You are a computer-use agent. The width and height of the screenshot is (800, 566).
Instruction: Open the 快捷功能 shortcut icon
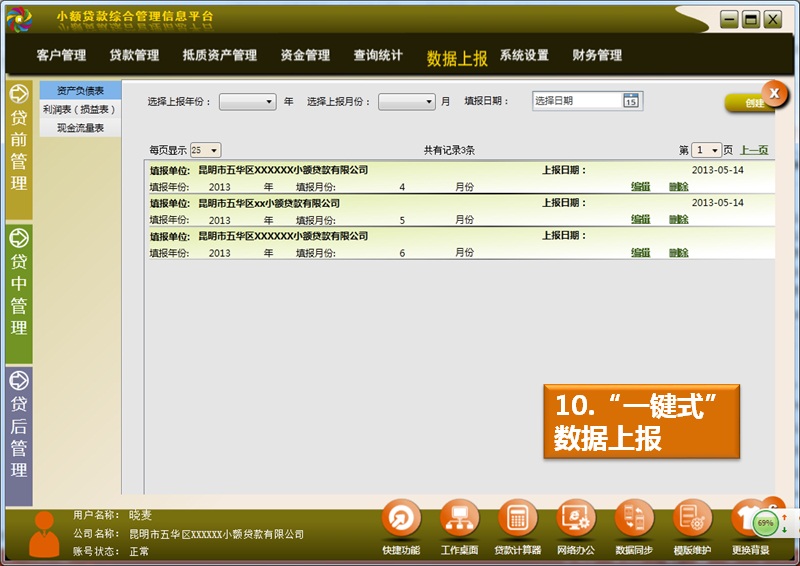(401, 519)
